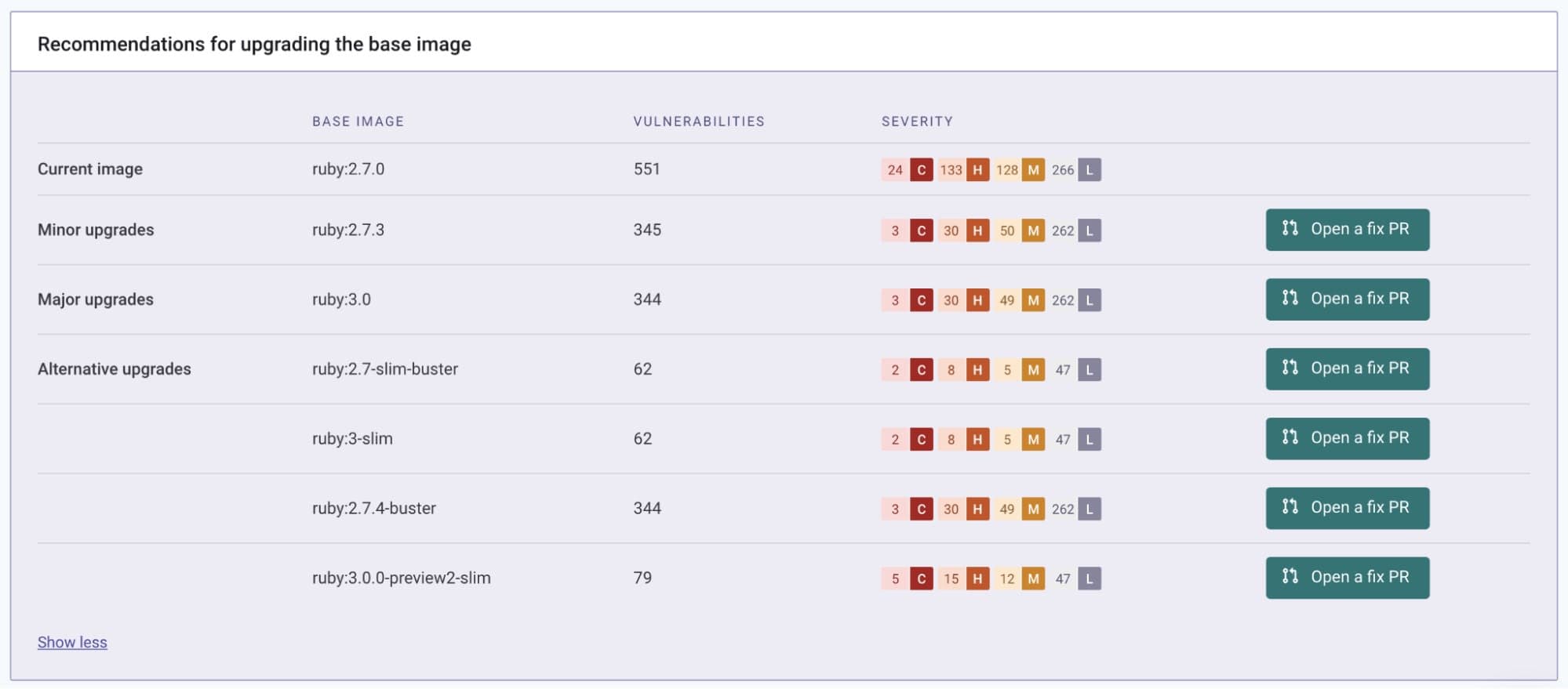Select the ruby:2.7-slim-buster image name

pos(385,369)
